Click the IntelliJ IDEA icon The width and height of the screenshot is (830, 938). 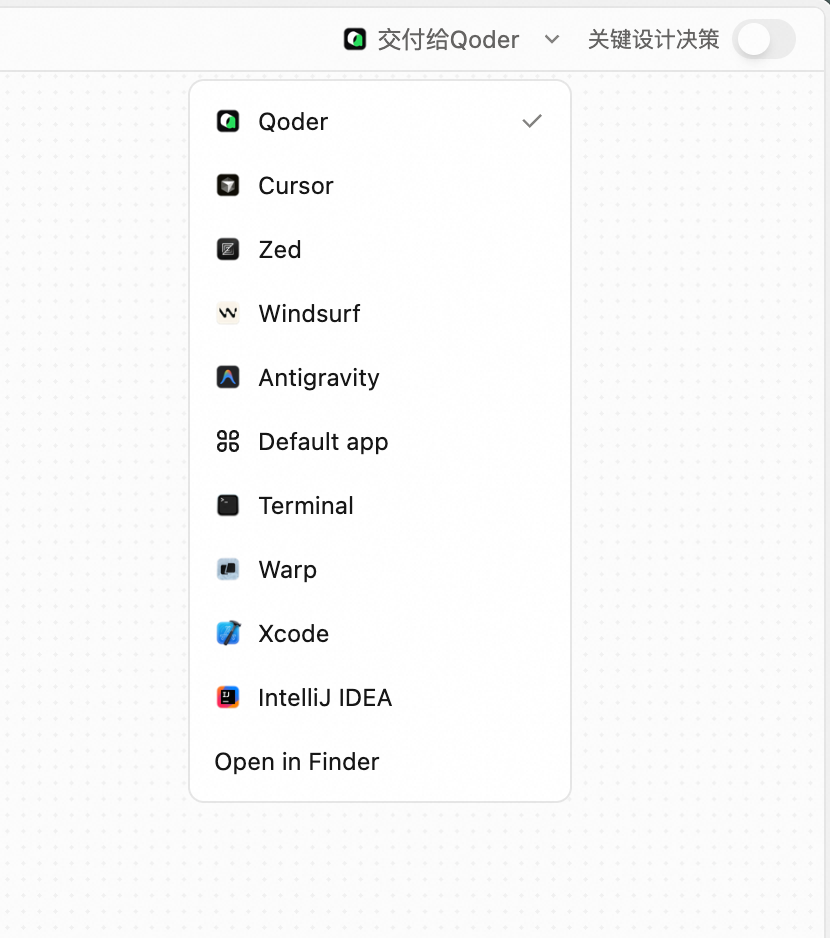click(x=227, y=698)
